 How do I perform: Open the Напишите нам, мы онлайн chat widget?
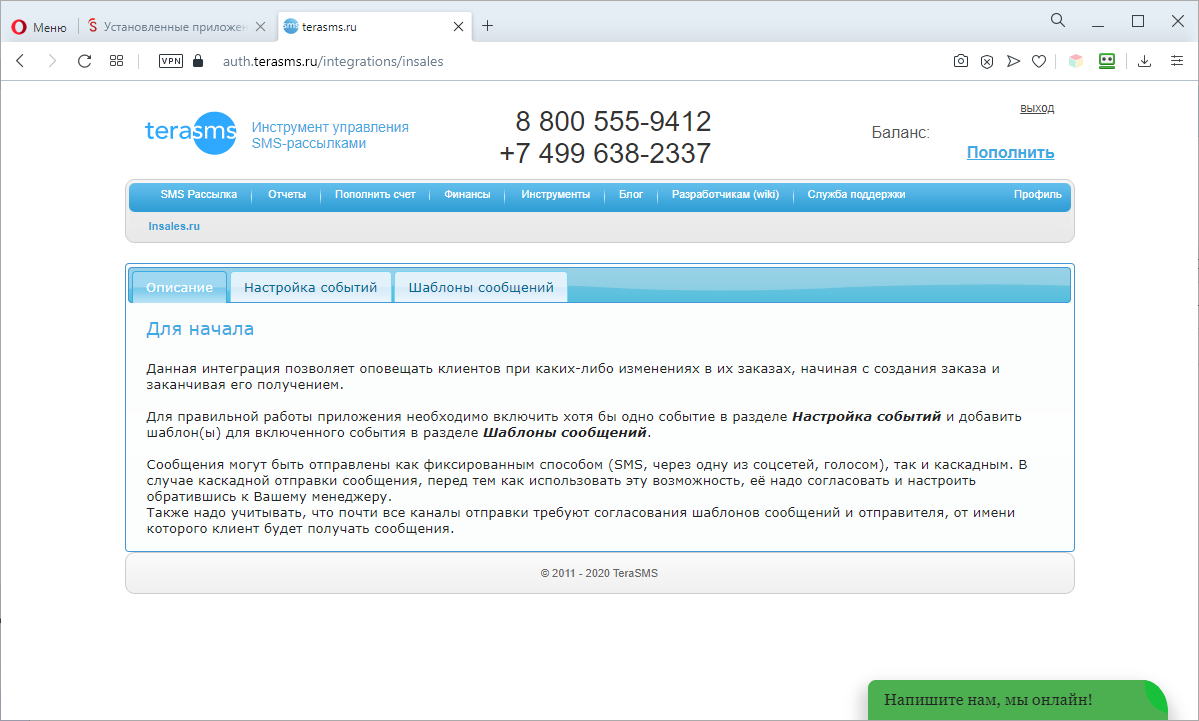coord(1017,700)
